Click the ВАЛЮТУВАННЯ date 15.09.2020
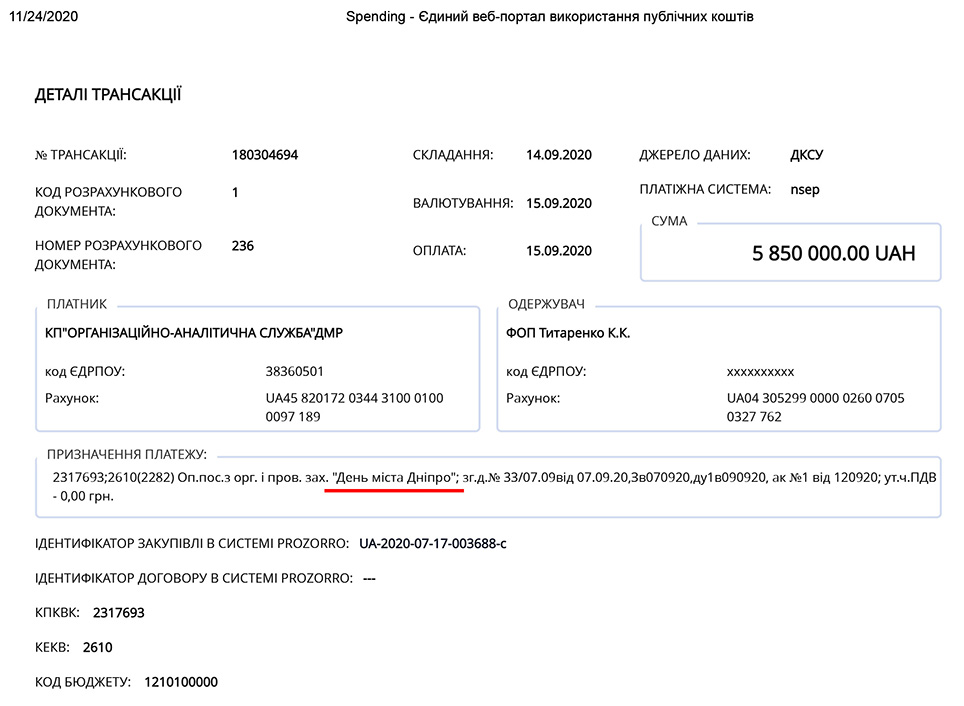This screenshot has width=964, height=706. click(x=559, y=203)
